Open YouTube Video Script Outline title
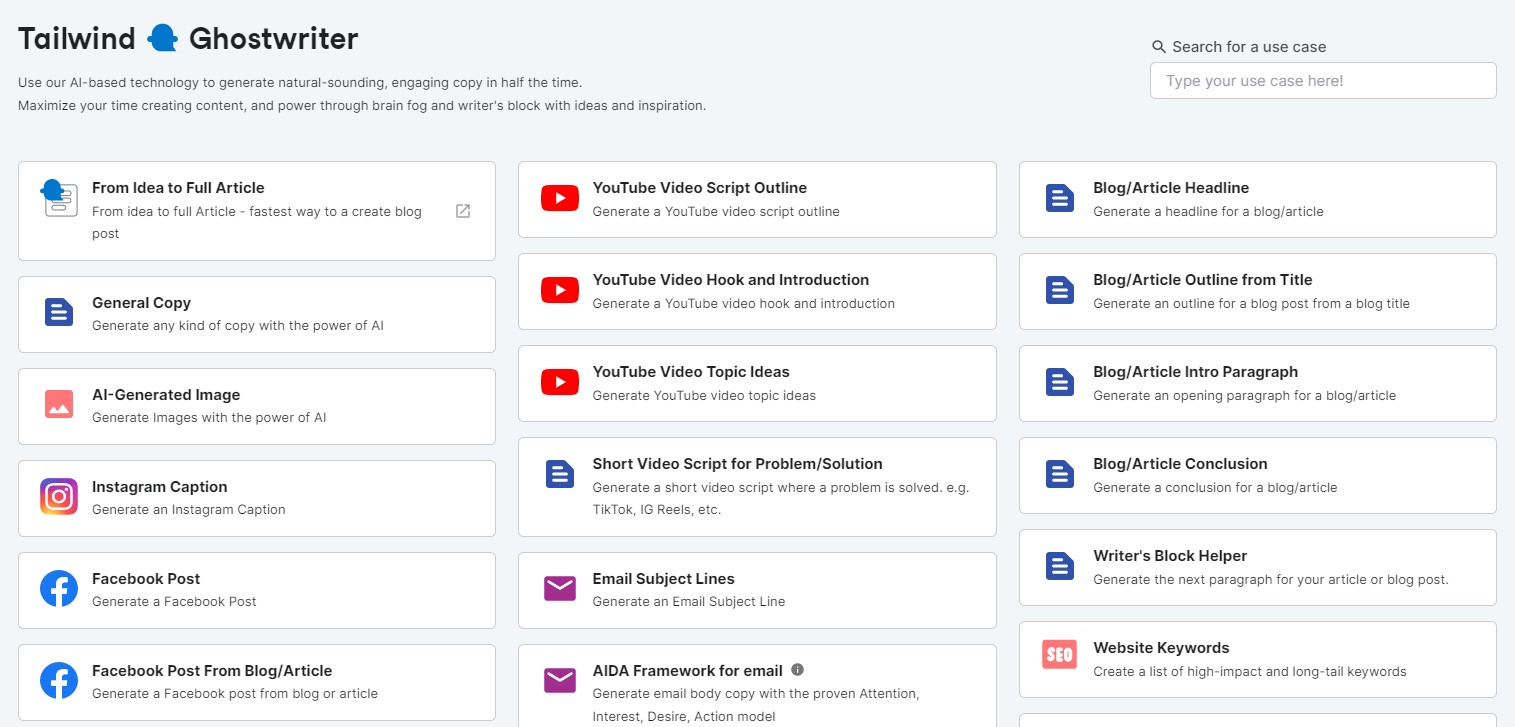1515x727 pixels. pyautogui.click(x=700, y=188)
